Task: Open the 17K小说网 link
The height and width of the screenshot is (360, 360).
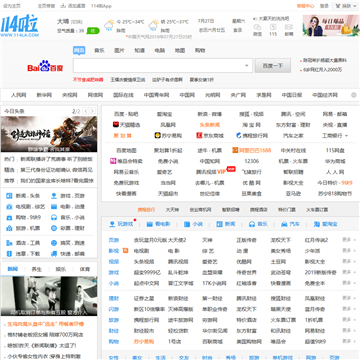Action: [214, 283]
